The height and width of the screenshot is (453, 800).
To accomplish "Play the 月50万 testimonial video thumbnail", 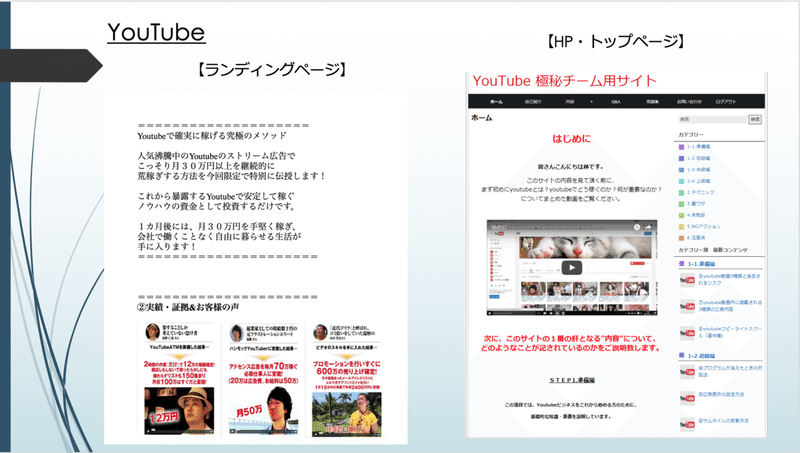I will (263, 411).
